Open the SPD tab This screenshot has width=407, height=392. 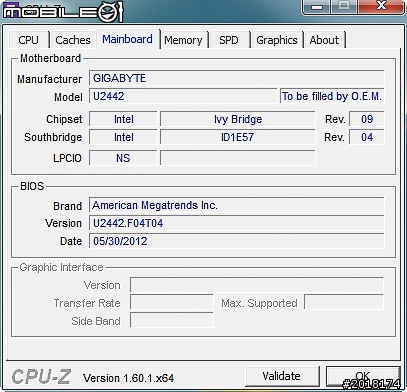pos(229,40)
